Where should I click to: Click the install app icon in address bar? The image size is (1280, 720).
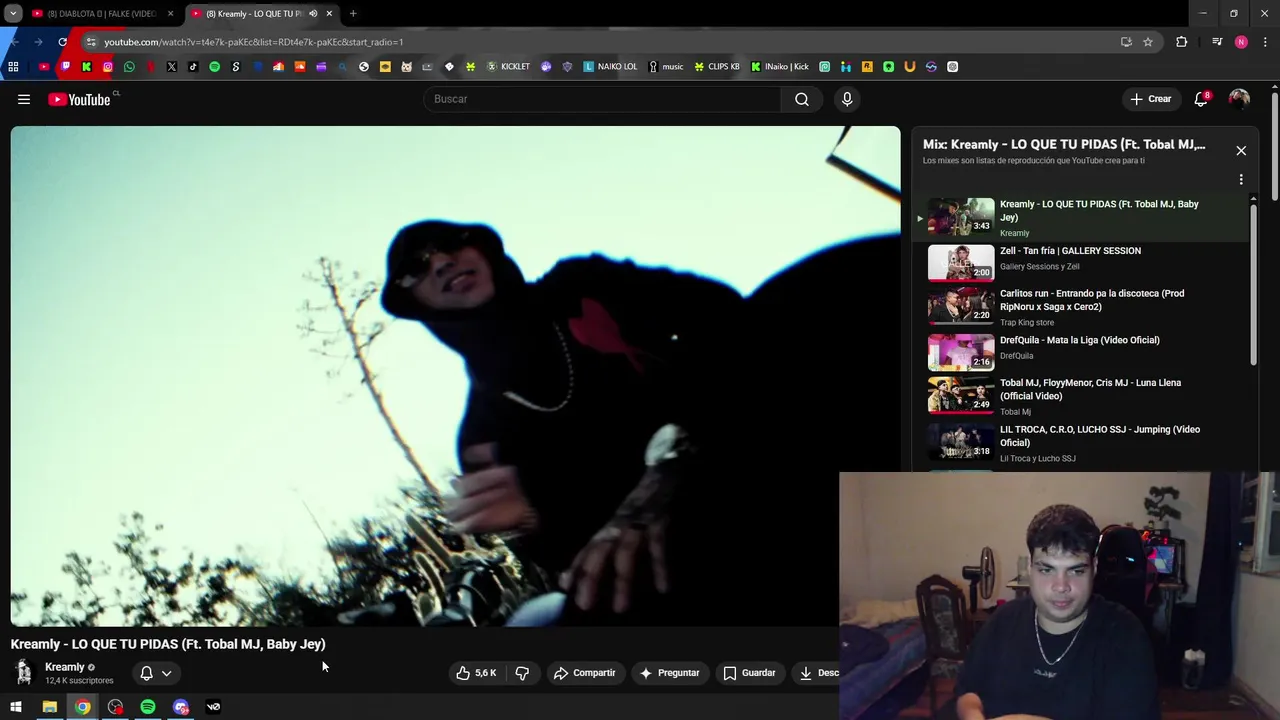click(1126, 42)
